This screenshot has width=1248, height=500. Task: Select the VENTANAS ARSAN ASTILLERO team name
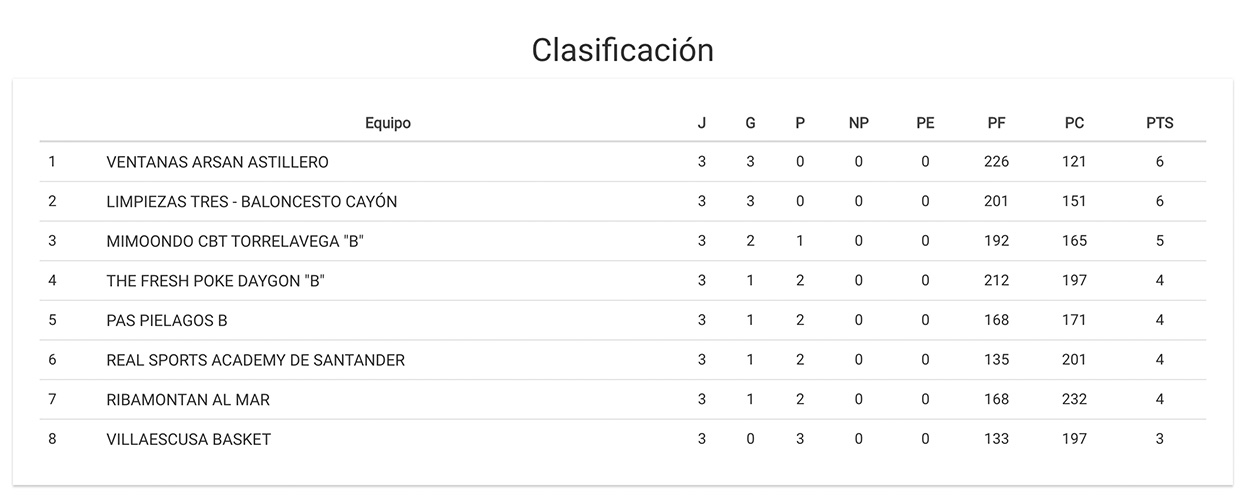tap(217, 162)
